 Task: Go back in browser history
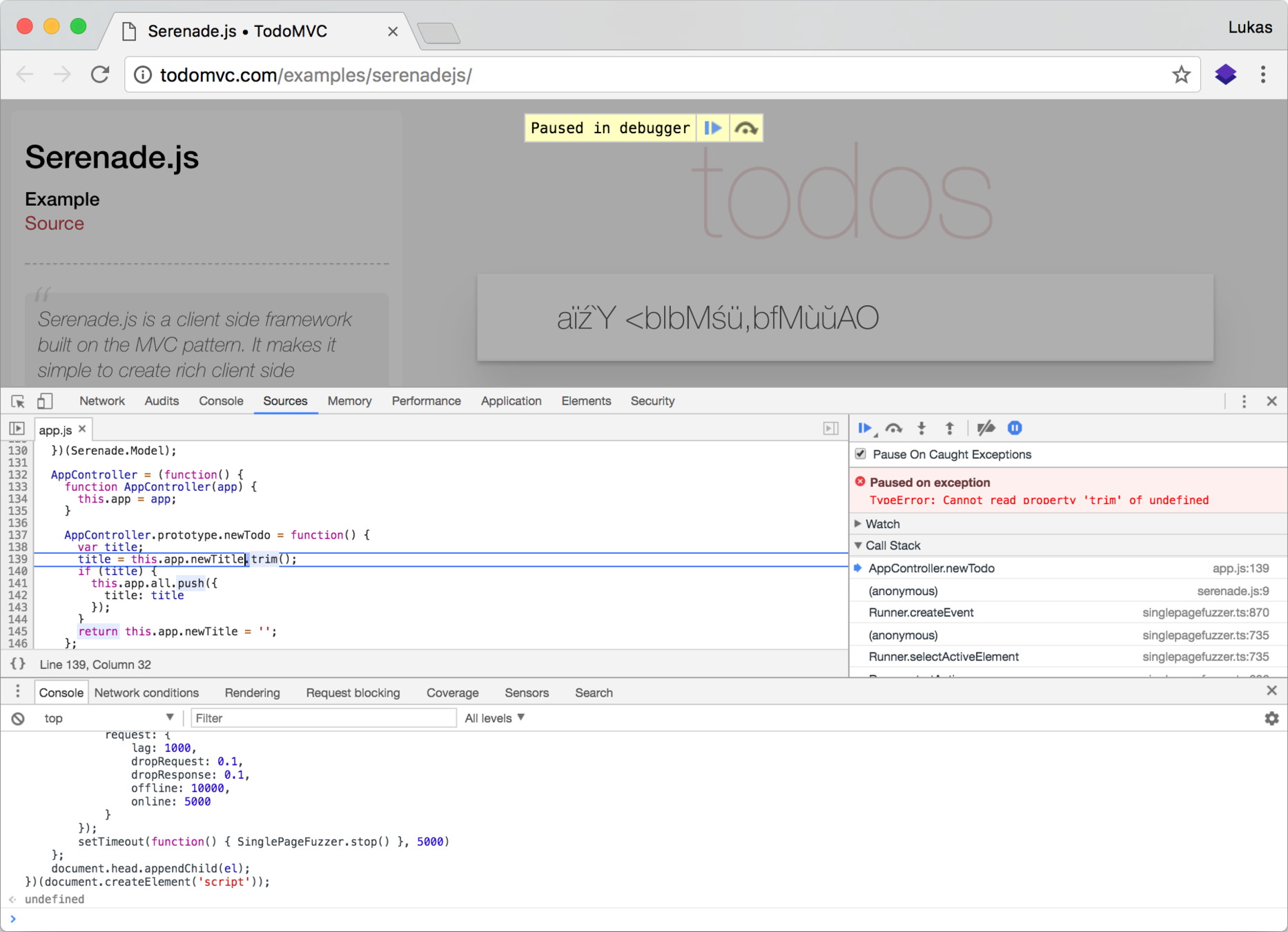25,75
